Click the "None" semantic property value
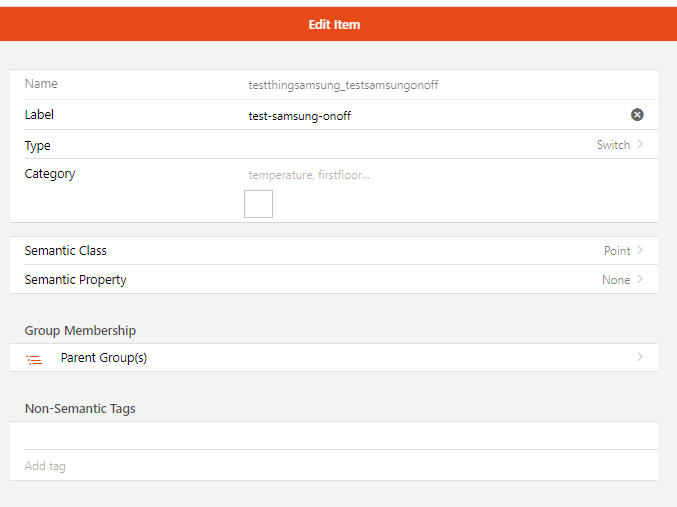This screenshot has width=677, height=507. pos(615,280)
